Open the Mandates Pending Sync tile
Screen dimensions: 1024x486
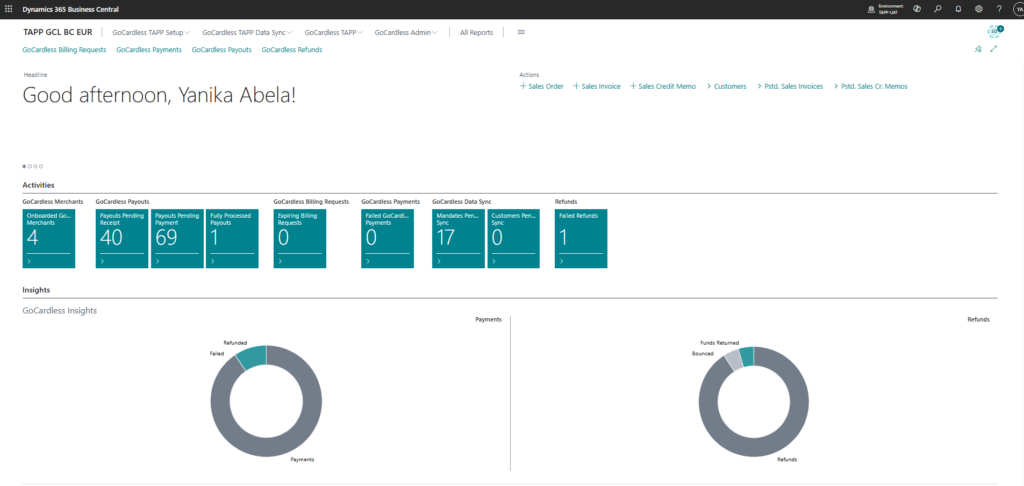(458, 238)
